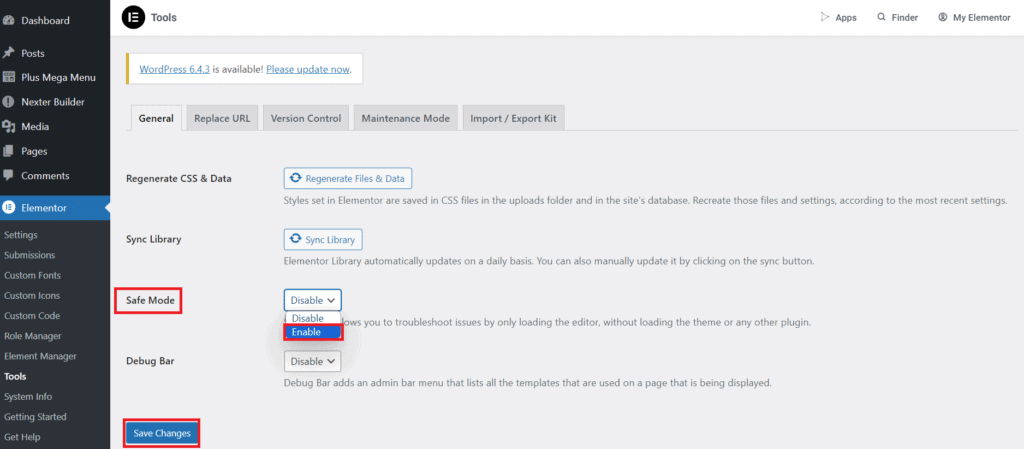Switch to the Version Control tab
The width and height of the screenshot is (1024, 449).
[x=306, y=118]
